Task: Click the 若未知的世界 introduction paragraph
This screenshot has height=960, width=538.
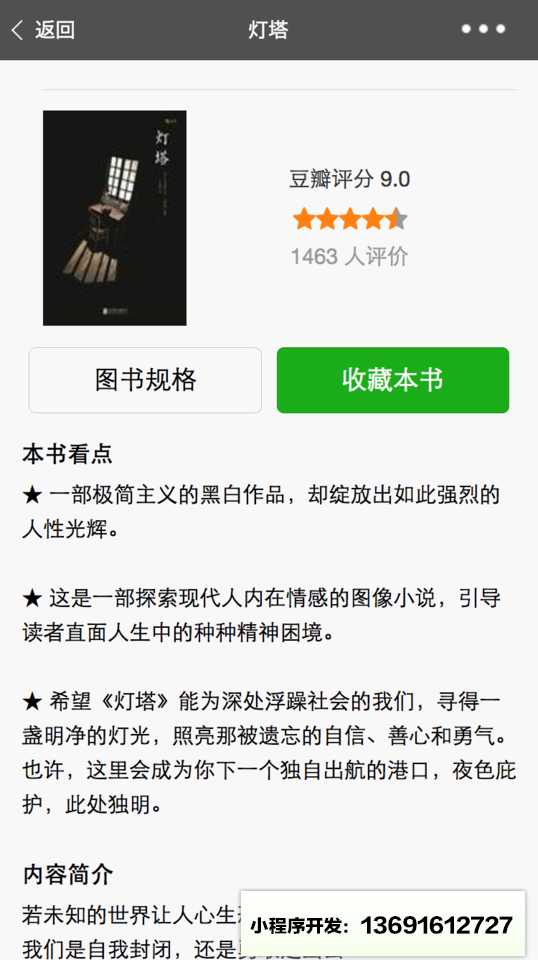Action: pos(132,931)
